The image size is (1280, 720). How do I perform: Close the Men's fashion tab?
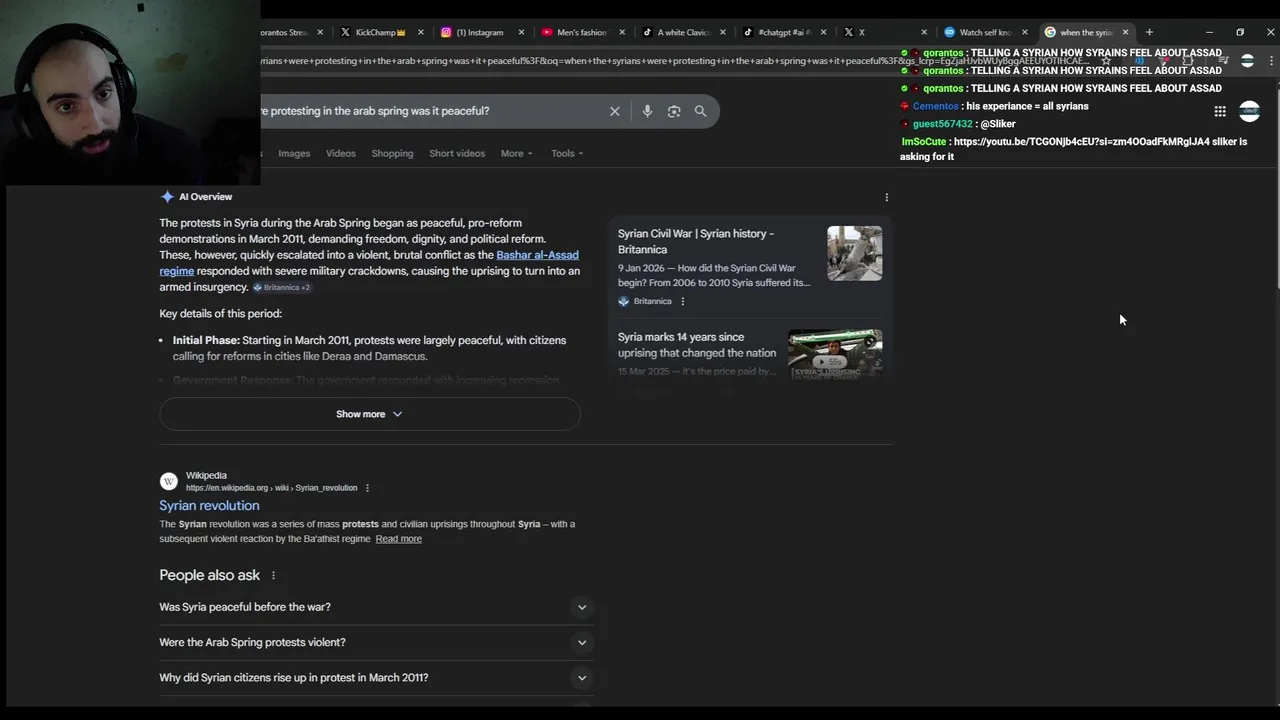622,32
